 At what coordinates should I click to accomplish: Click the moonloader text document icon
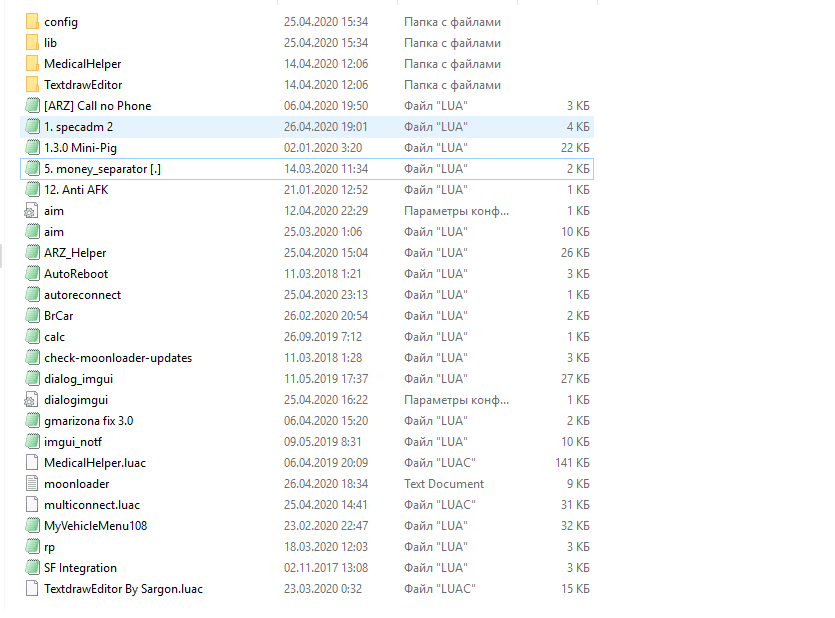31,484
